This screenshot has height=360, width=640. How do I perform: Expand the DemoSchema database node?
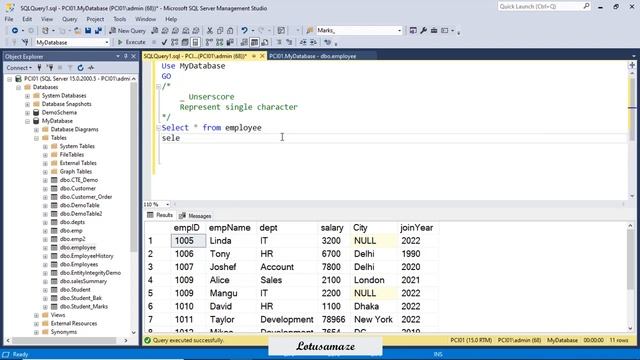pos(27,113)
